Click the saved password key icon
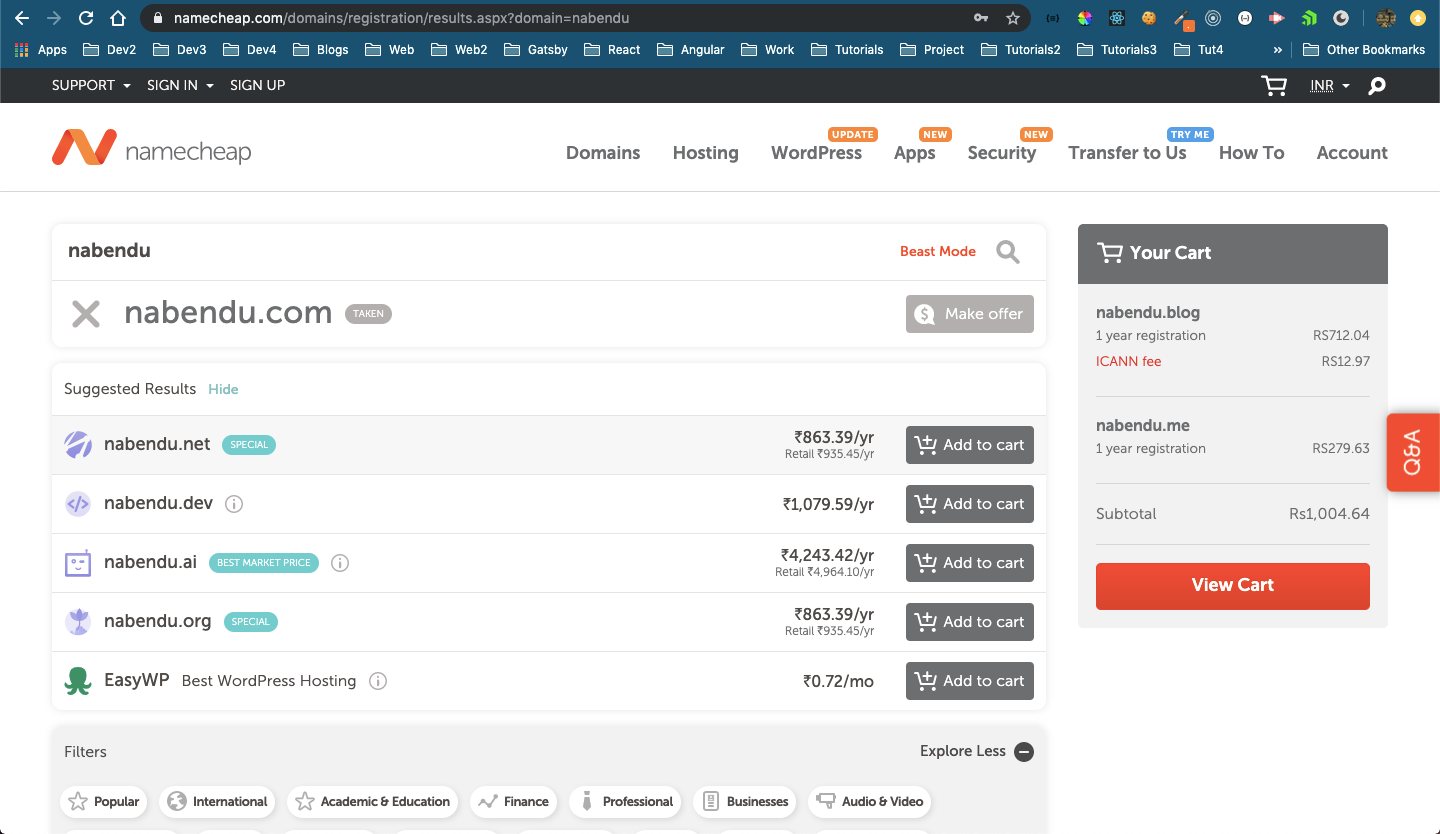This screenshot has height=834, width=1440. (982, 18)
